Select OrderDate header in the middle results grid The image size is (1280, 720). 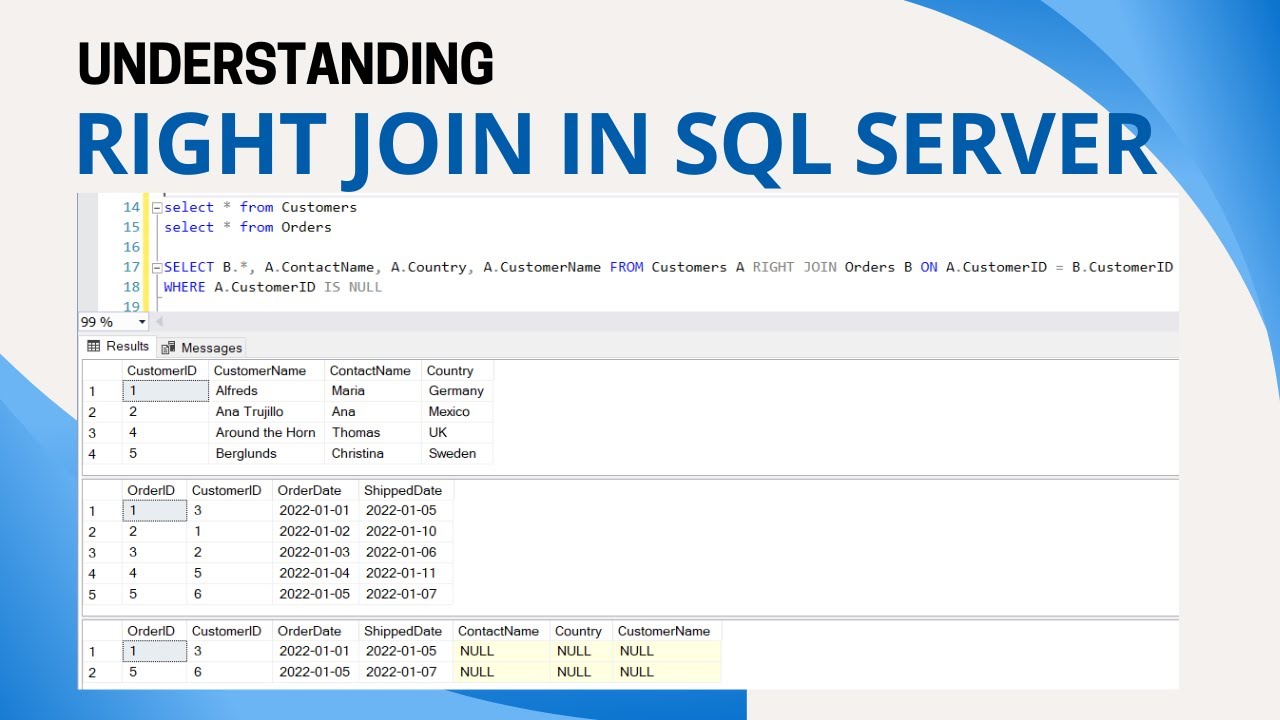(315, 490)
